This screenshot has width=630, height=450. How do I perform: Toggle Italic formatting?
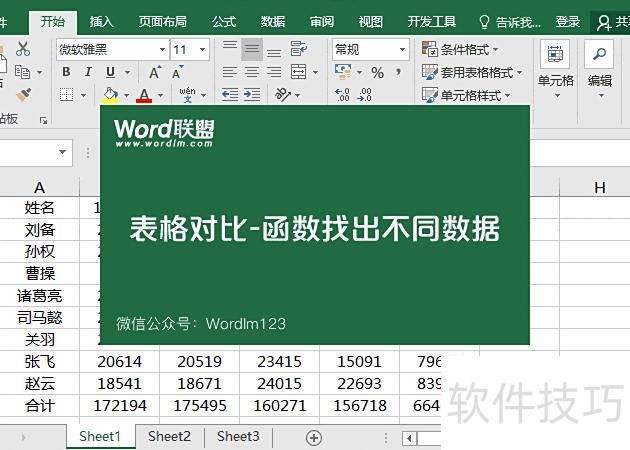[x=88, y=72]
